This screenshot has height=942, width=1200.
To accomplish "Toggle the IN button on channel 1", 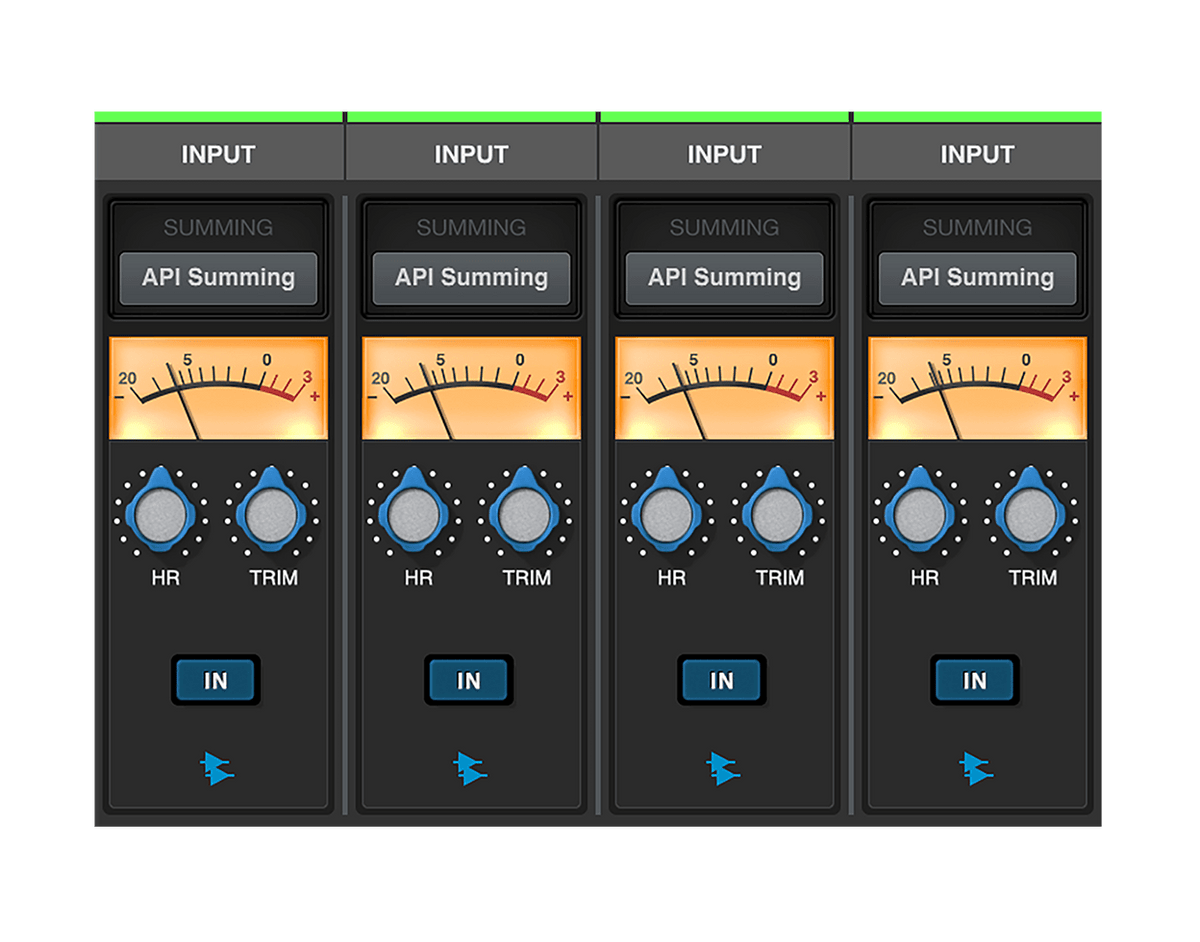I will (217, 680).
